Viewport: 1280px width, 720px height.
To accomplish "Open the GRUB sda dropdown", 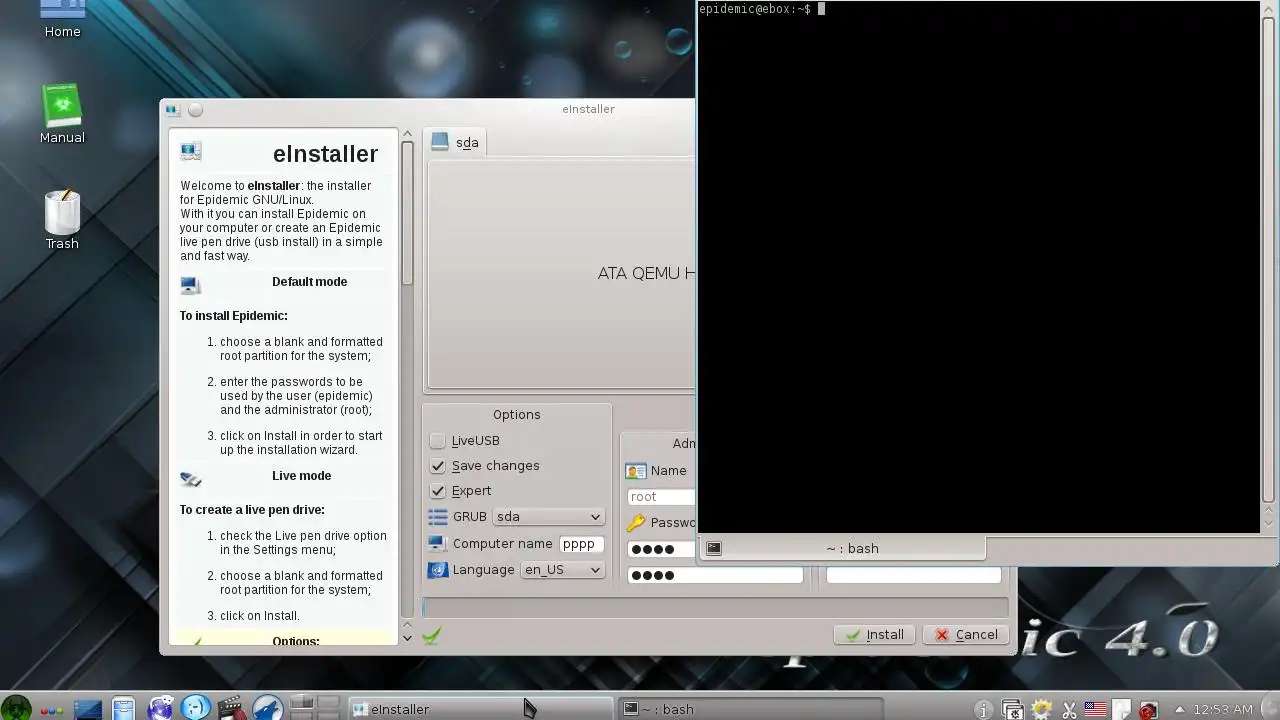I will (x=548, y=516).
